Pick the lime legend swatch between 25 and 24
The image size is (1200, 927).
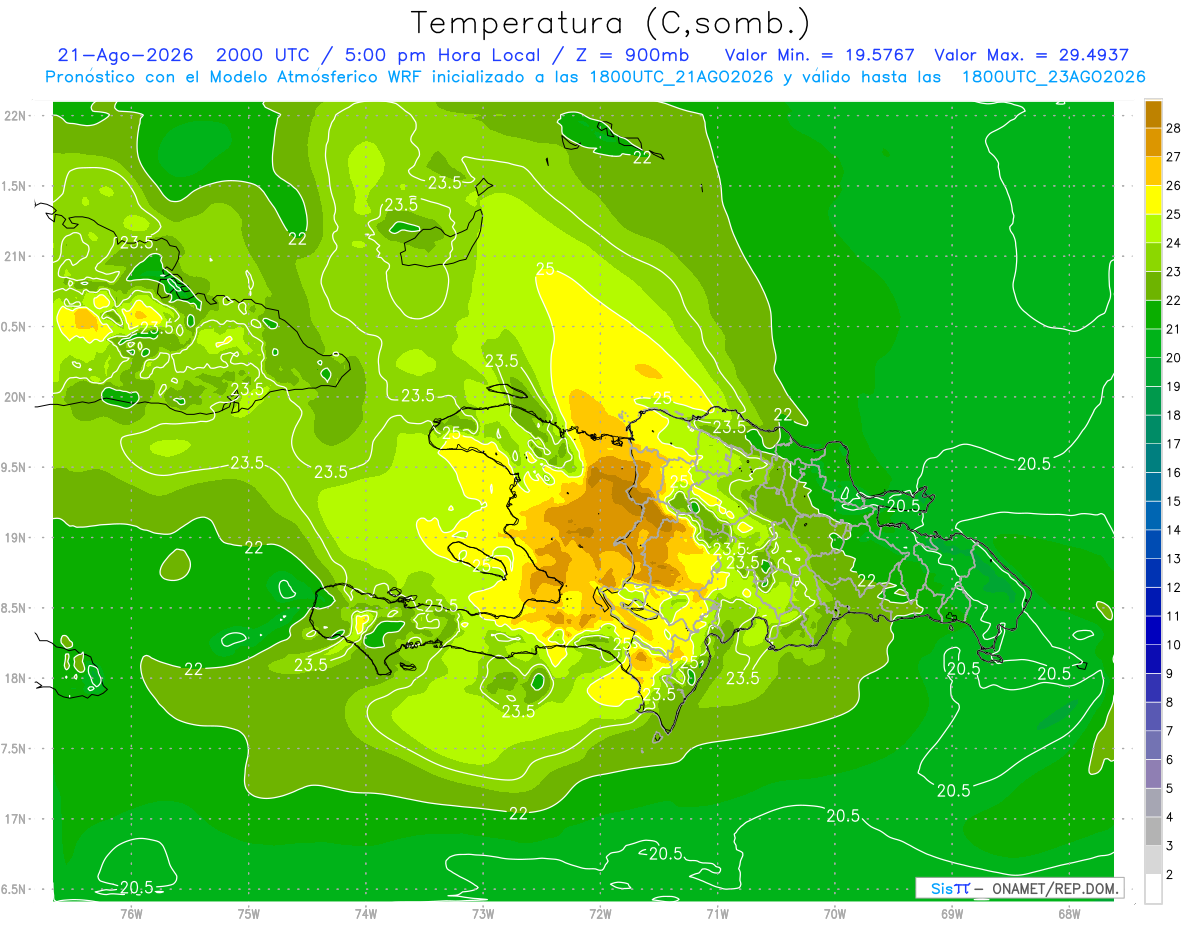tap(1153, 228)
